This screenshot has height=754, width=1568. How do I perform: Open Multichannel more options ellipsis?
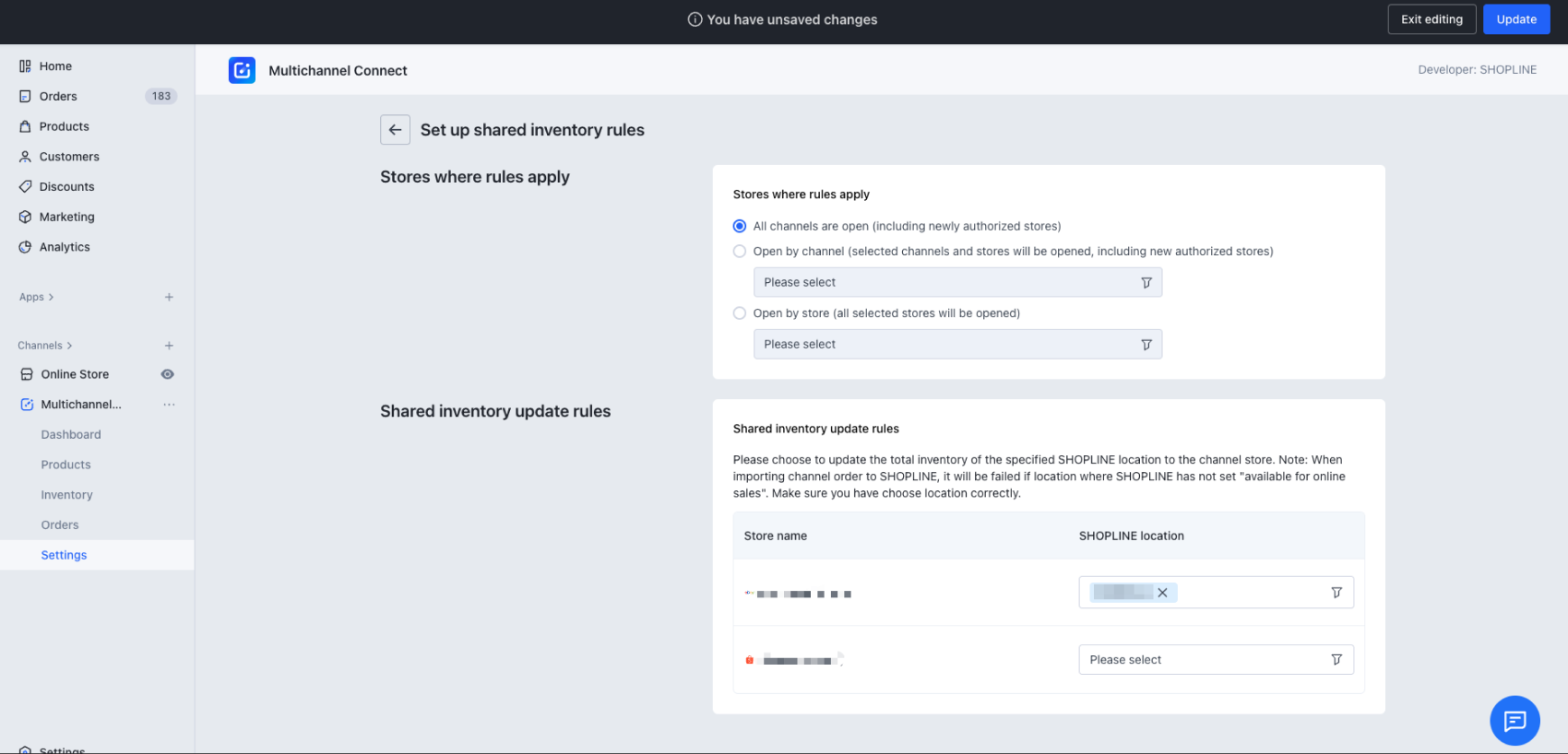[x=169, y=405]
